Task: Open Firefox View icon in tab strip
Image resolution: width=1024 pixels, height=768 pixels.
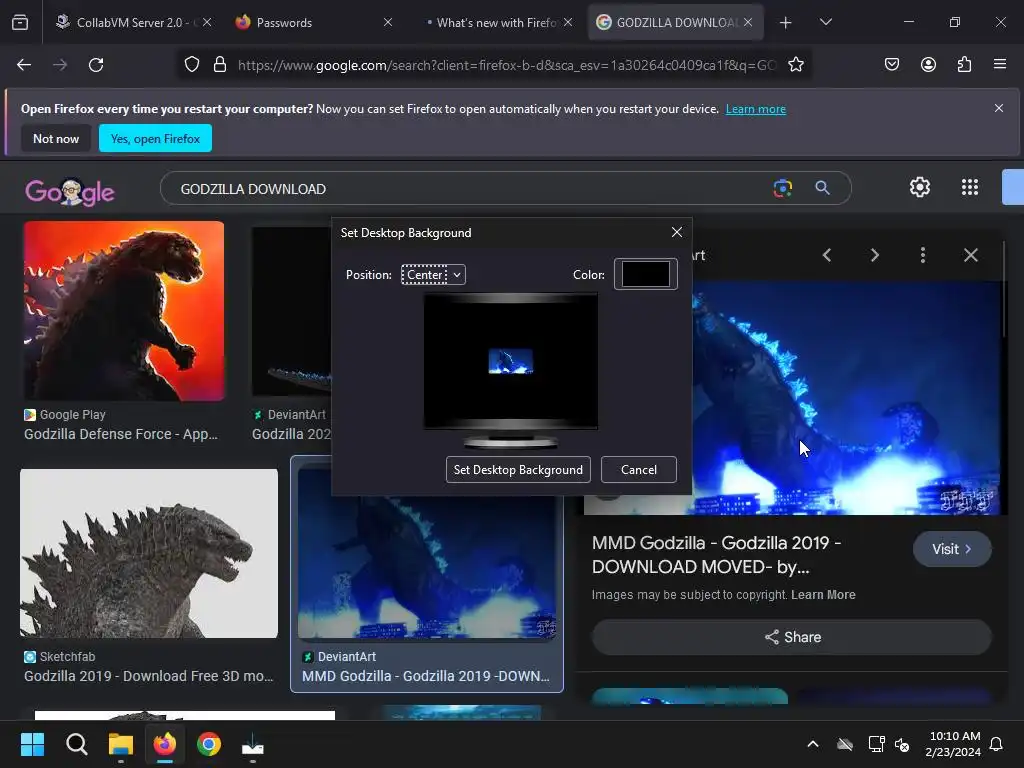Action: pyautogui.click(x=20, y=22)
